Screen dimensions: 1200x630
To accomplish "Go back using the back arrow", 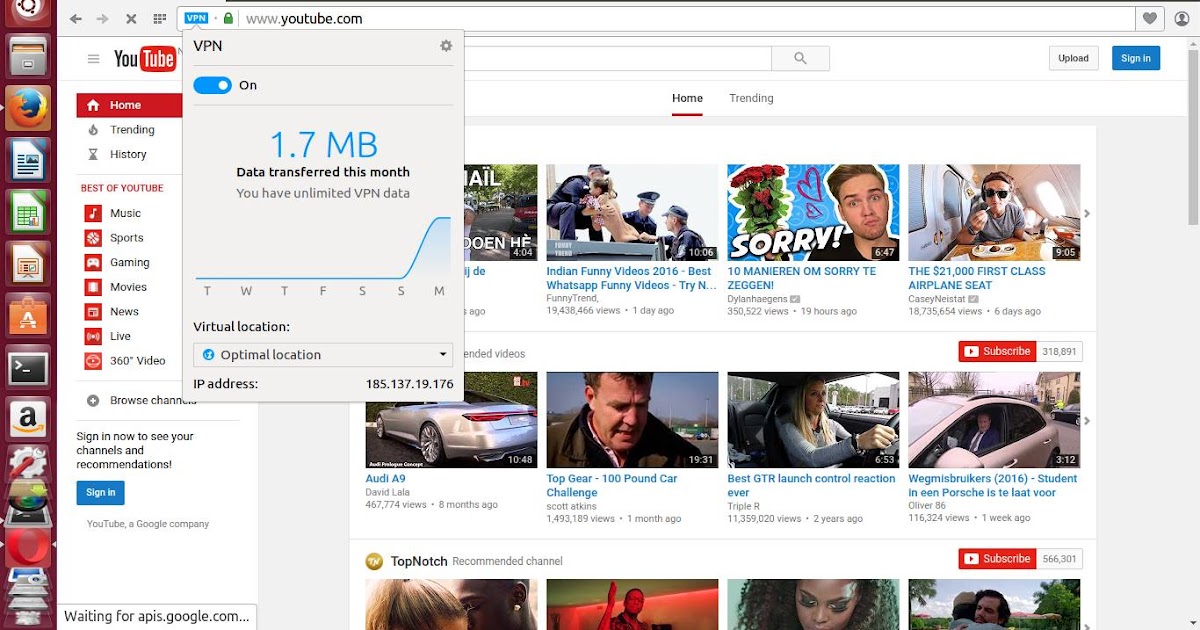I will click(x=75, y=18).
